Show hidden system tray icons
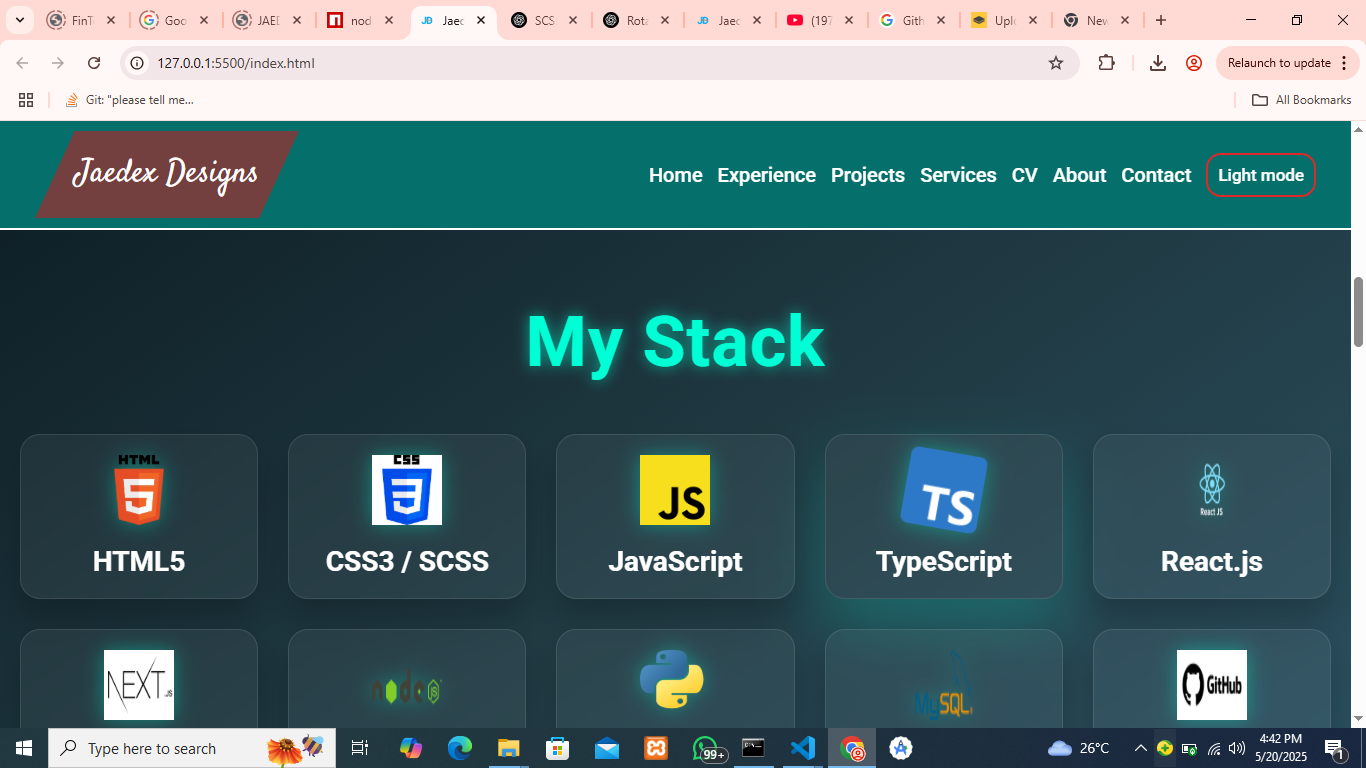 1140,748
